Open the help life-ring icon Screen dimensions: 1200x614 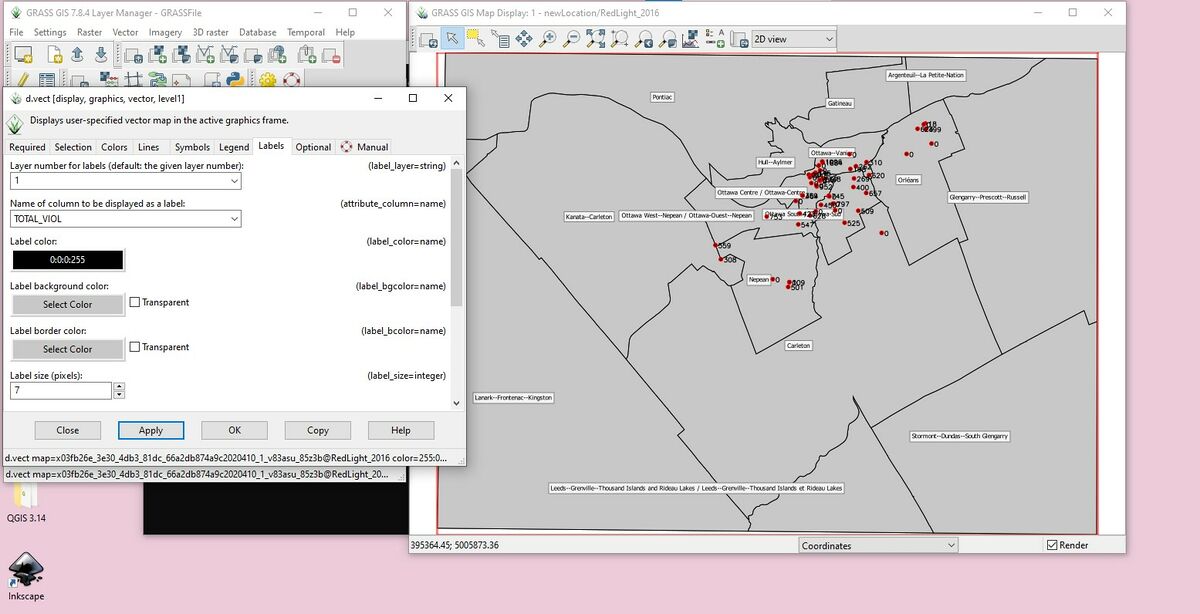click(292, 80)
